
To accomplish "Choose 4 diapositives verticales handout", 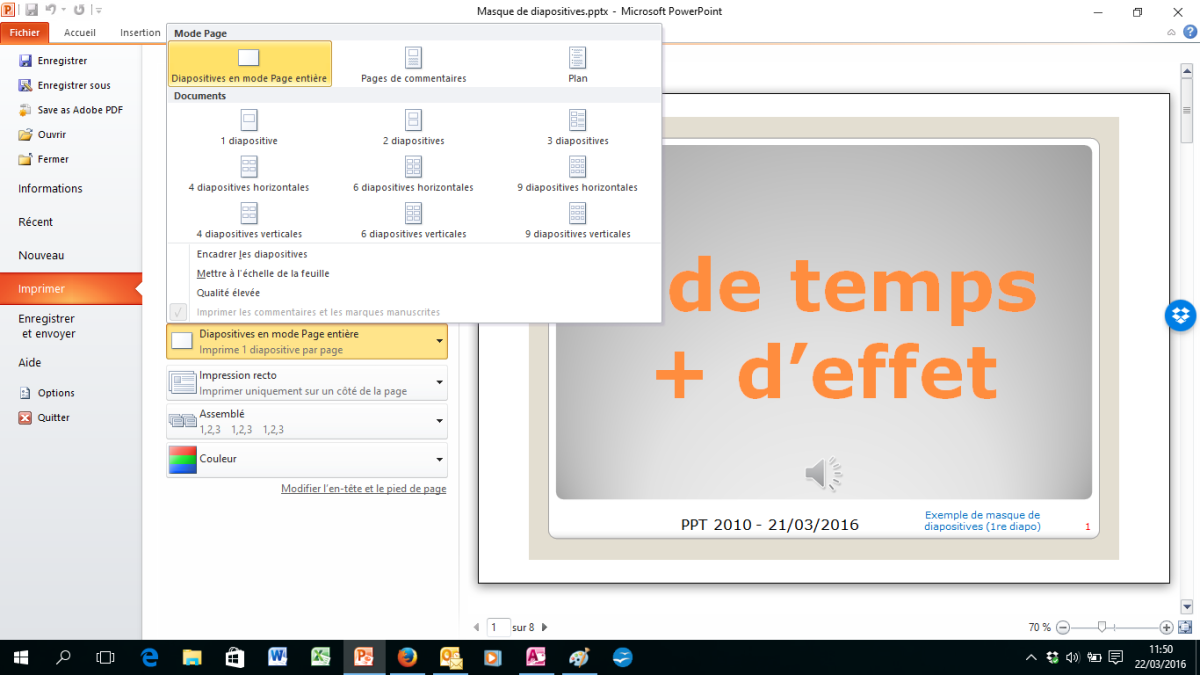I will coord(249,220).
